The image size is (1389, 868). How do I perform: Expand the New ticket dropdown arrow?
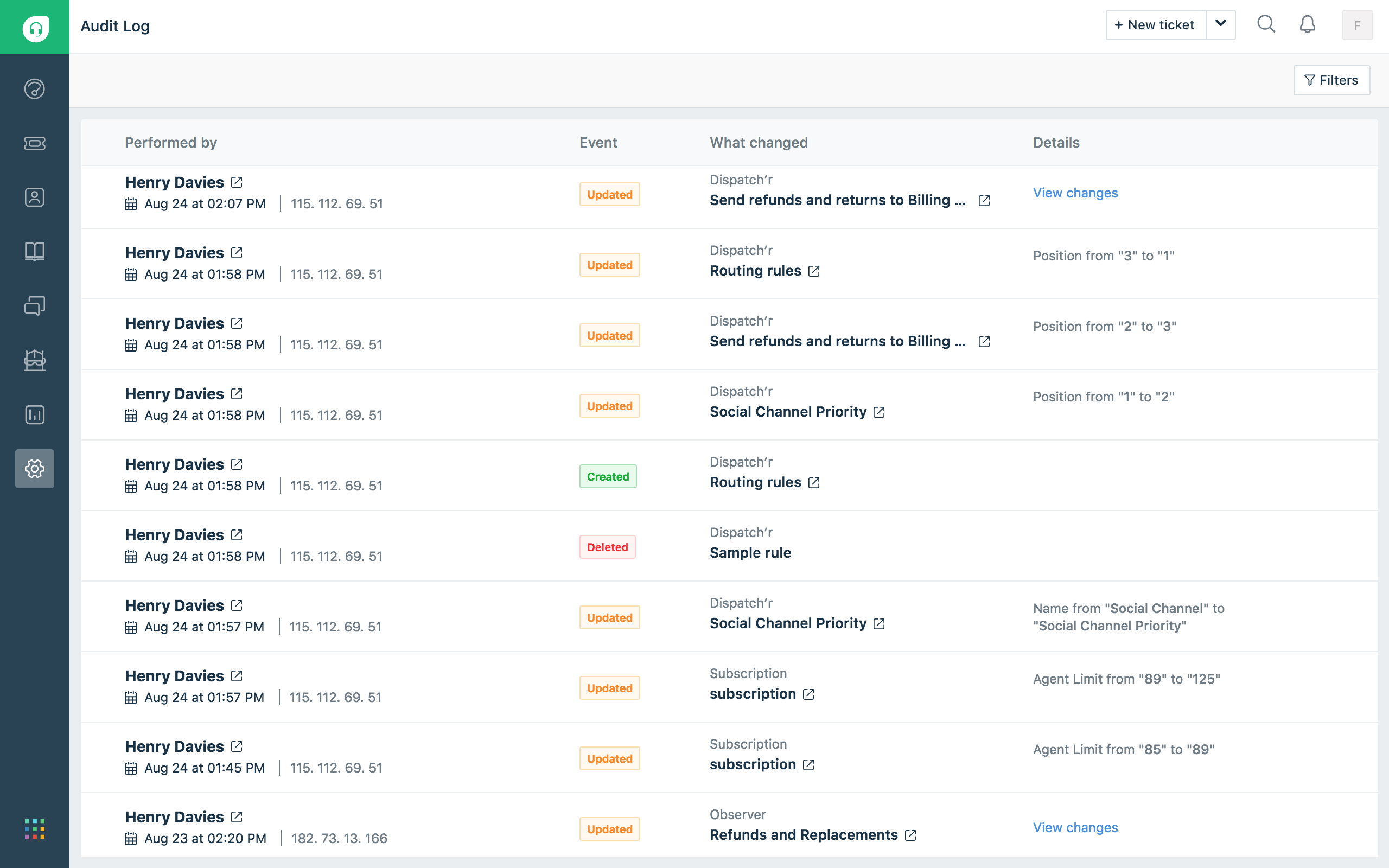click(x=1221, y=25)
